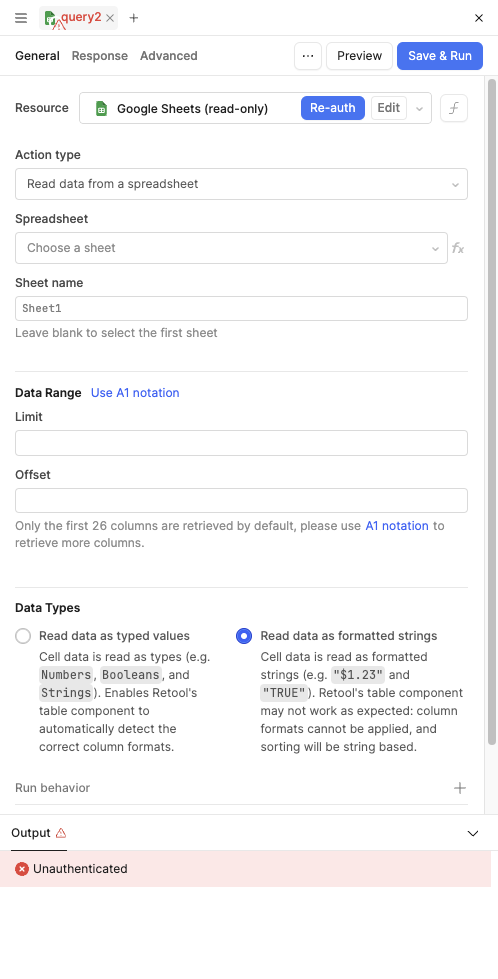Expand the Resource dropdown chevron

point(419,109)
